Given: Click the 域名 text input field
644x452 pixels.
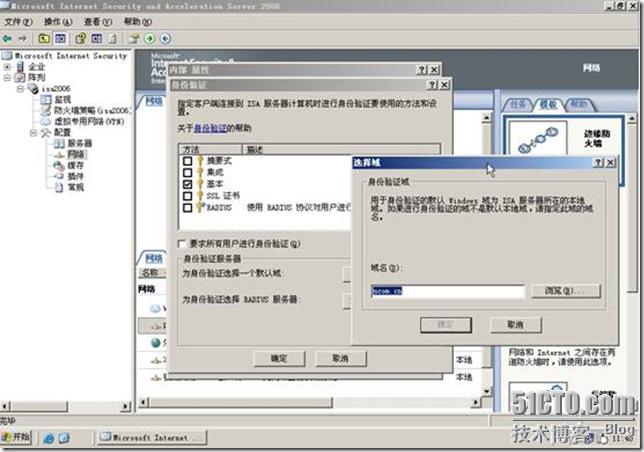Looking at the screenshot, I should (448, 291).
